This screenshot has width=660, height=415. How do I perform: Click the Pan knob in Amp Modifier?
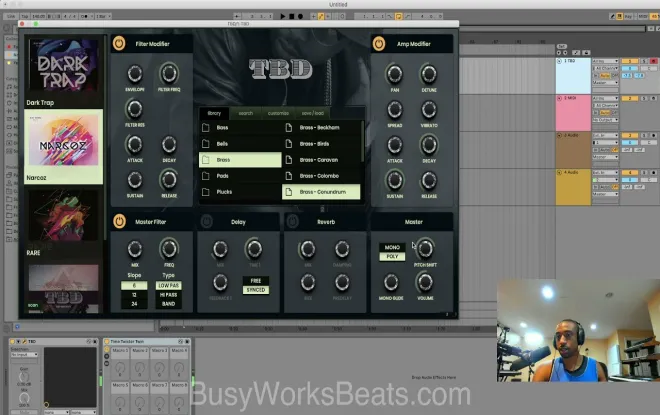pos(394,74)
